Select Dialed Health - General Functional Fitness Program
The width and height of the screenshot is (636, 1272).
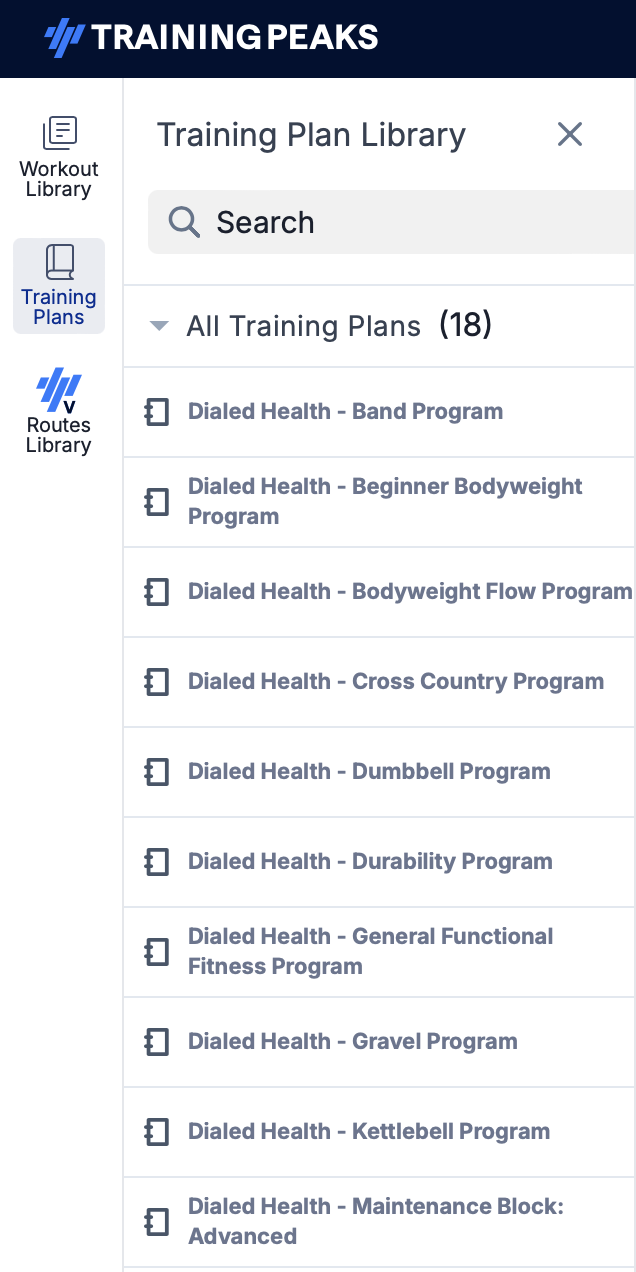coord(370,951)
